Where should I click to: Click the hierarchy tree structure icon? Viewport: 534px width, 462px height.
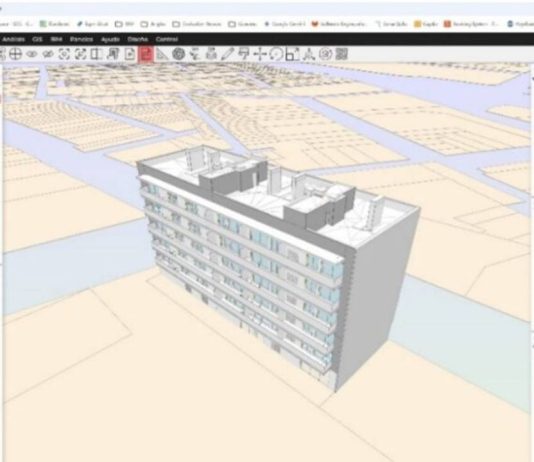point(195,54)
